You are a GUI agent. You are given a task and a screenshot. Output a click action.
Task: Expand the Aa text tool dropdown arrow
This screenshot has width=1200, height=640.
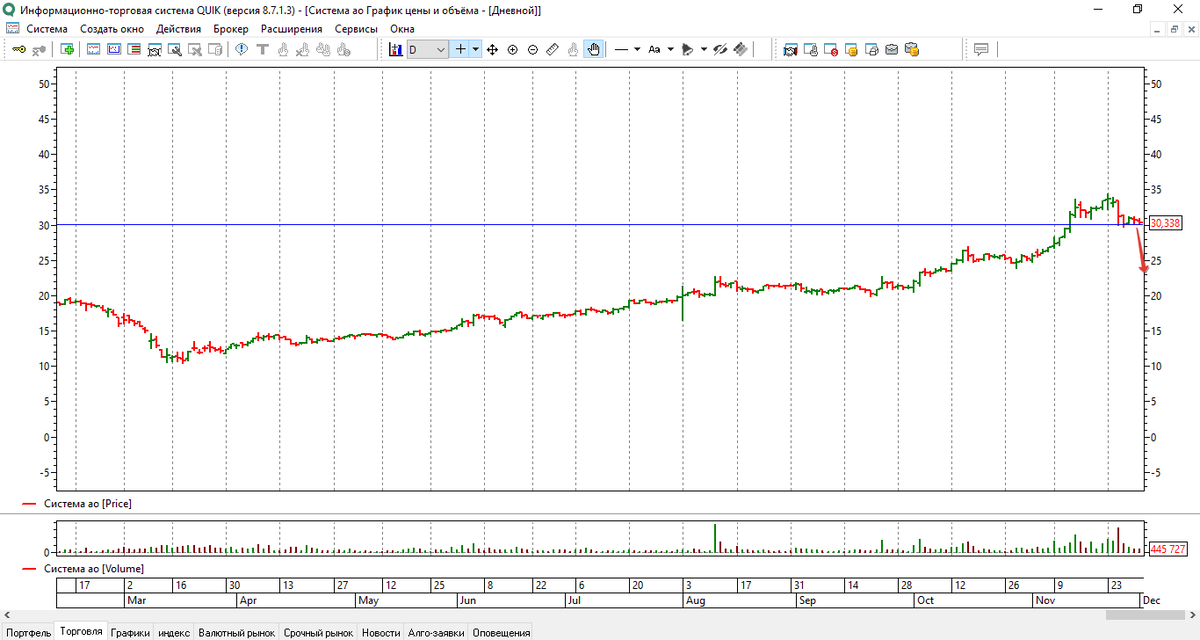click(670, 49)
